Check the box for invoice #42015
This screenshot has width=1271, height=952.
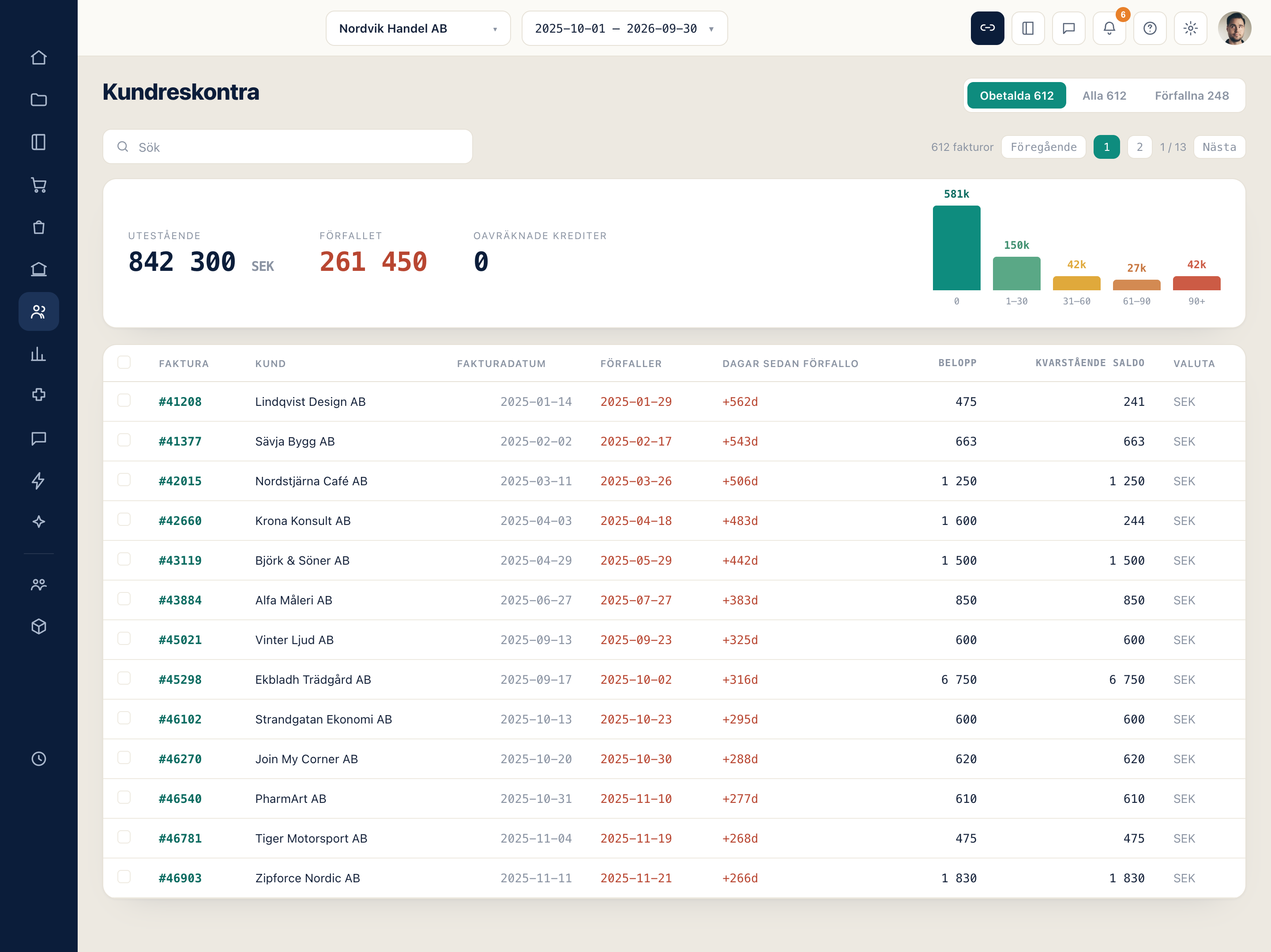tap(124, 479)
